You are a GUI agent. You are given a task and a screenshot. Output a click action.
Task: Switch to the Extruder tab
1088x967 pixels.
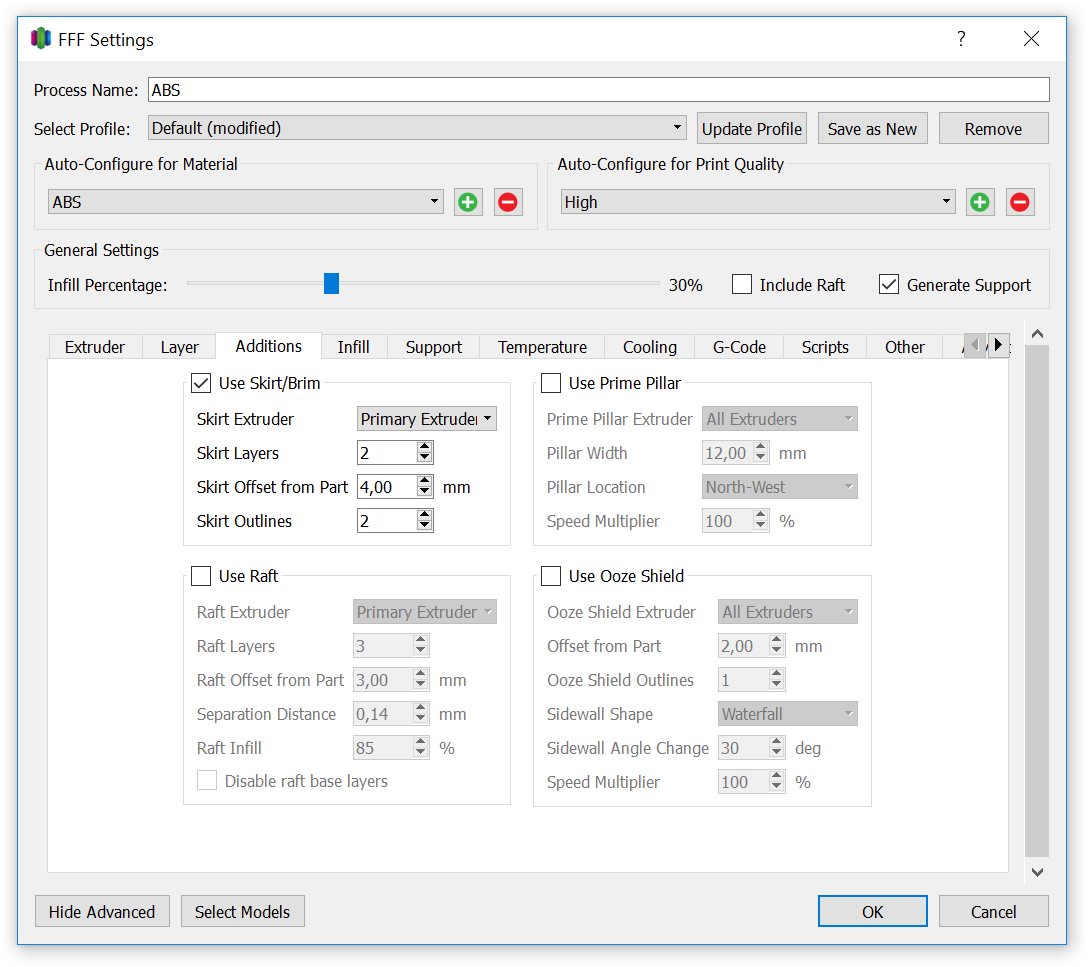(95, 347)
